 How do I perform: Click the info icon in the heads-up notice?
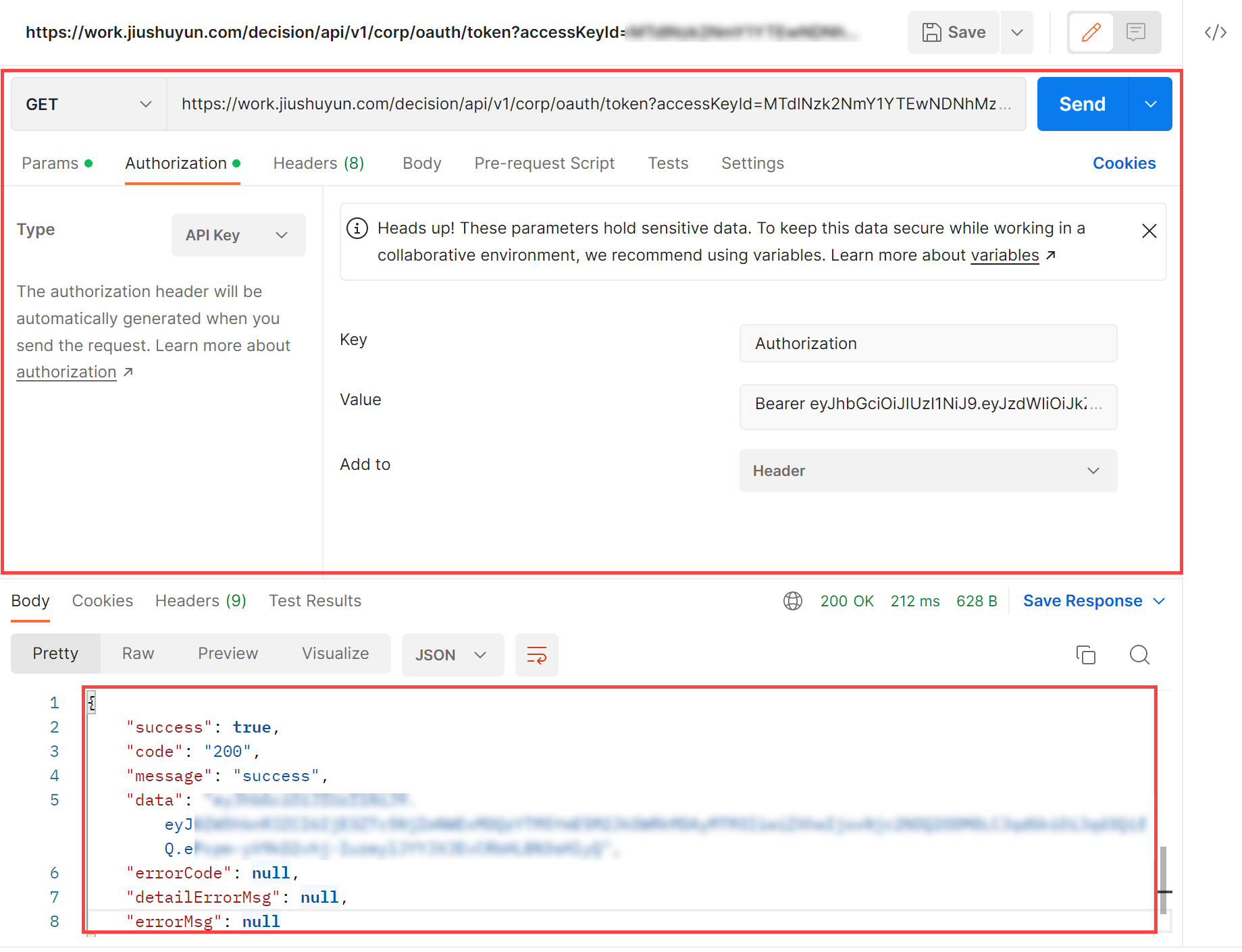(357, 228)
